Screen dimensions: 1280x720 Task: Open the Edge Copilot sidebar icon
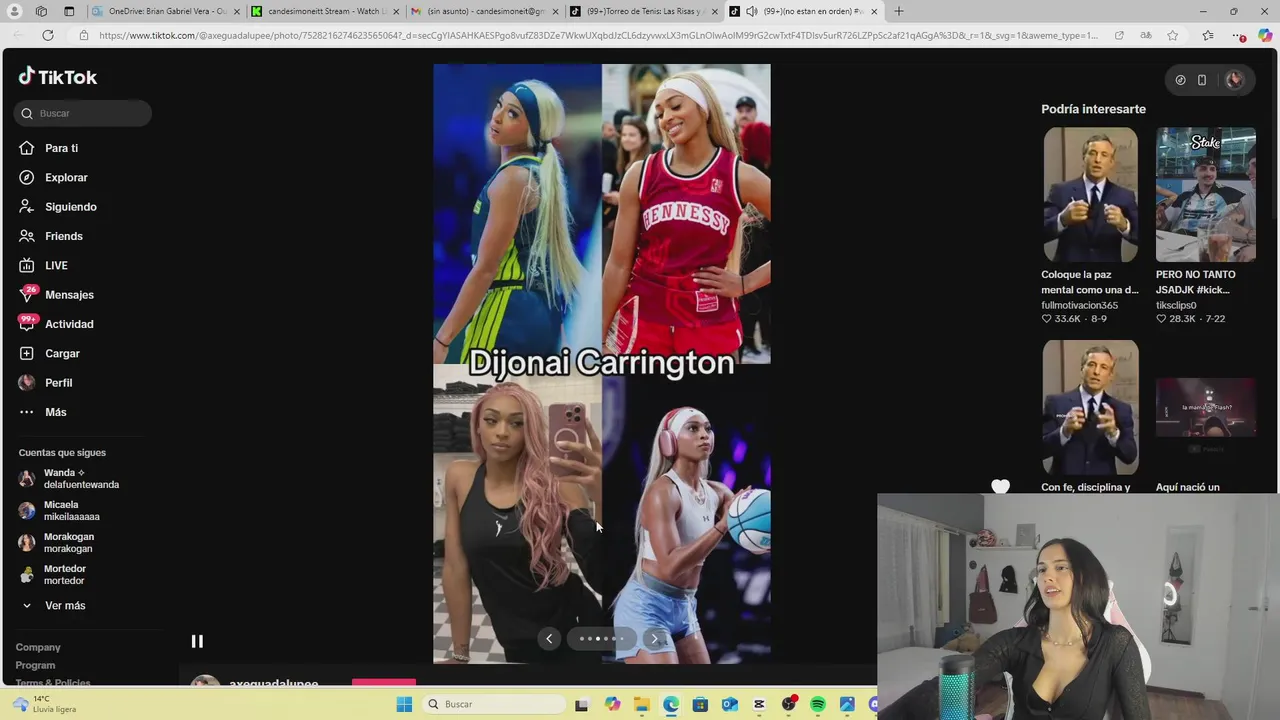[x=1265, y=35]
